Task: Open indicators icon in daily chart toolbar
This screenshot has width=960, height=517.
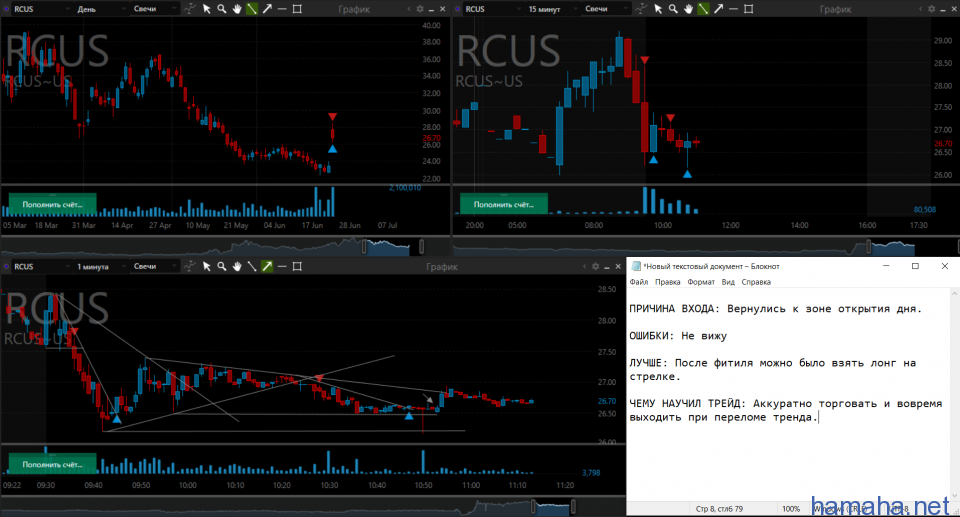Action: [x=190, y=9]
